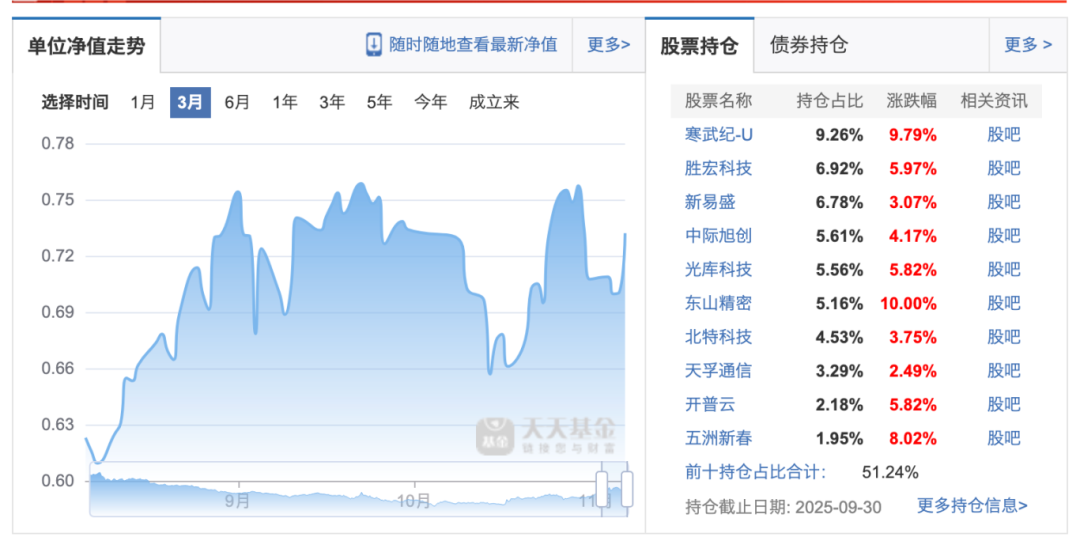1080x537 pixels.
Task: Click the 8.02% change for 五洲新春
Action: click(912, 439)
